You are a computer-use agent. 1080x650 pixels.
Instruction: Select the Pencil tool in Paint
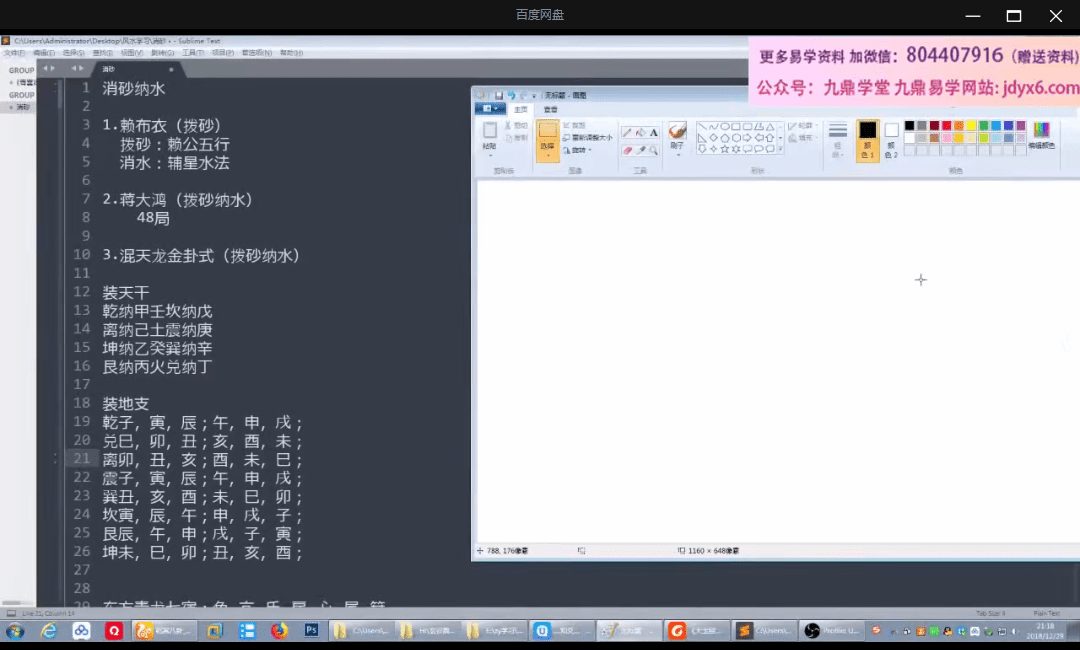pyautogui.click(x=626, y=132)
